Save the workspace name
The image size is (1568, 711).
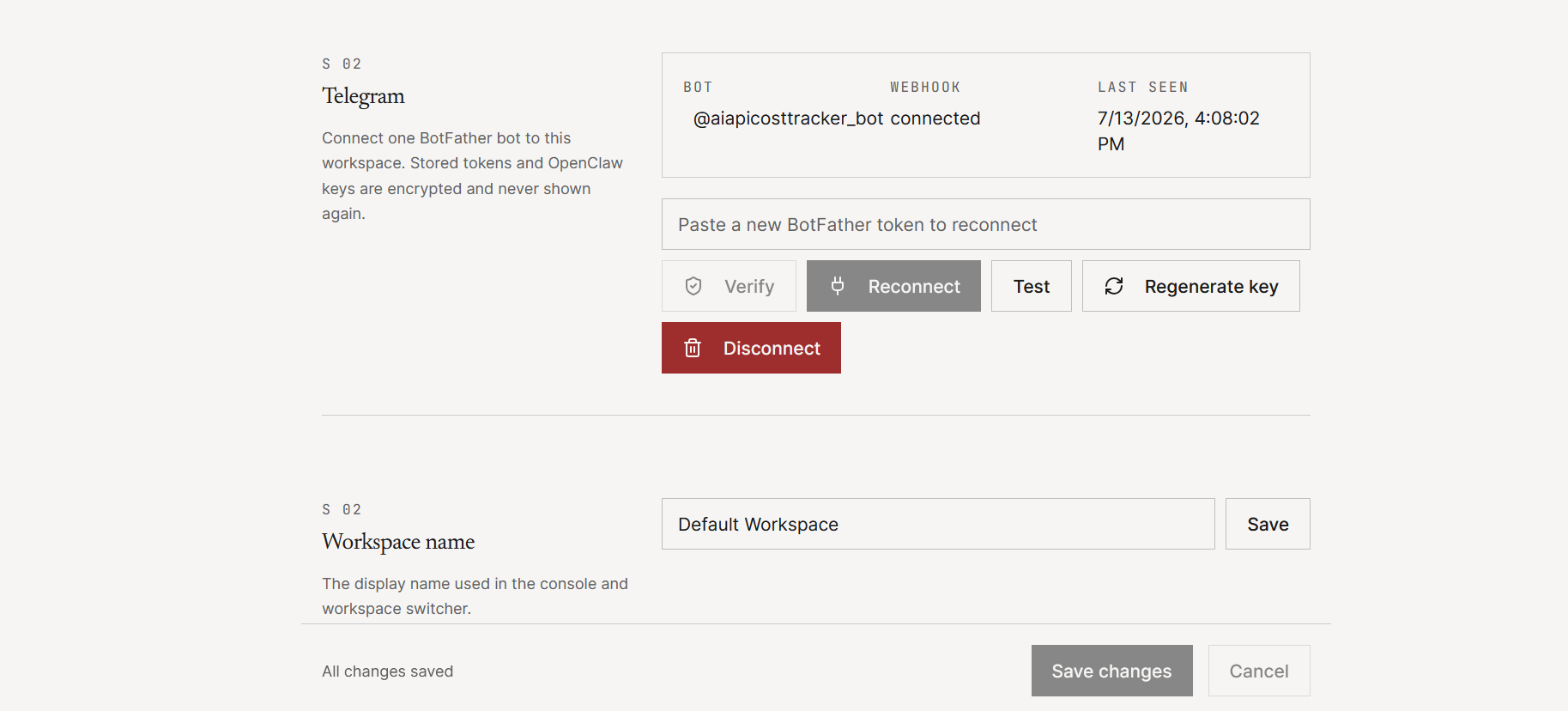pos(1268,524)
